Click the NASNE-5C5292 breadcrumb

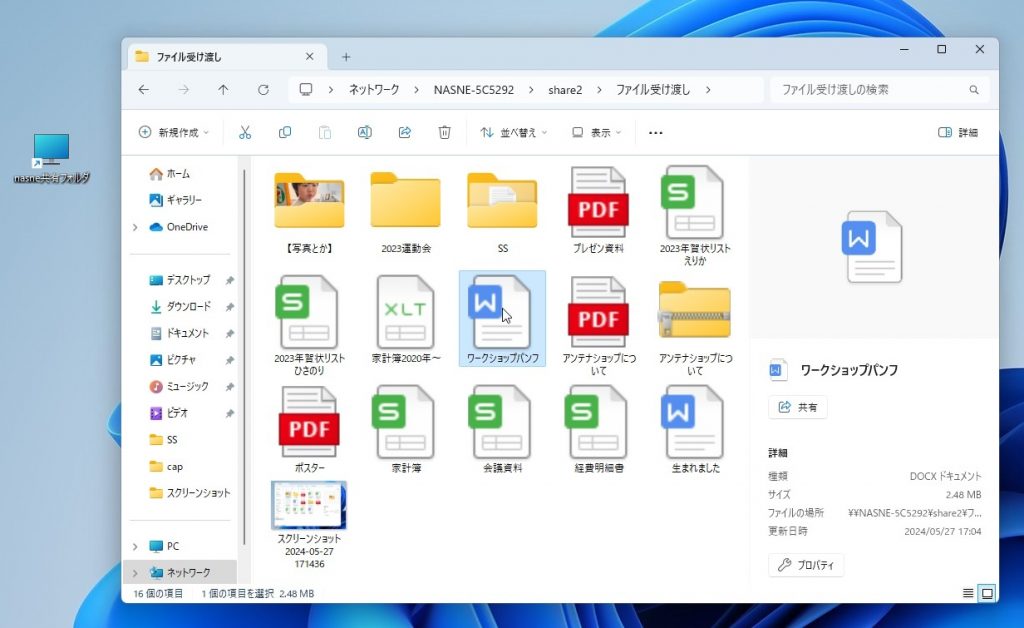tap(473, 89)
